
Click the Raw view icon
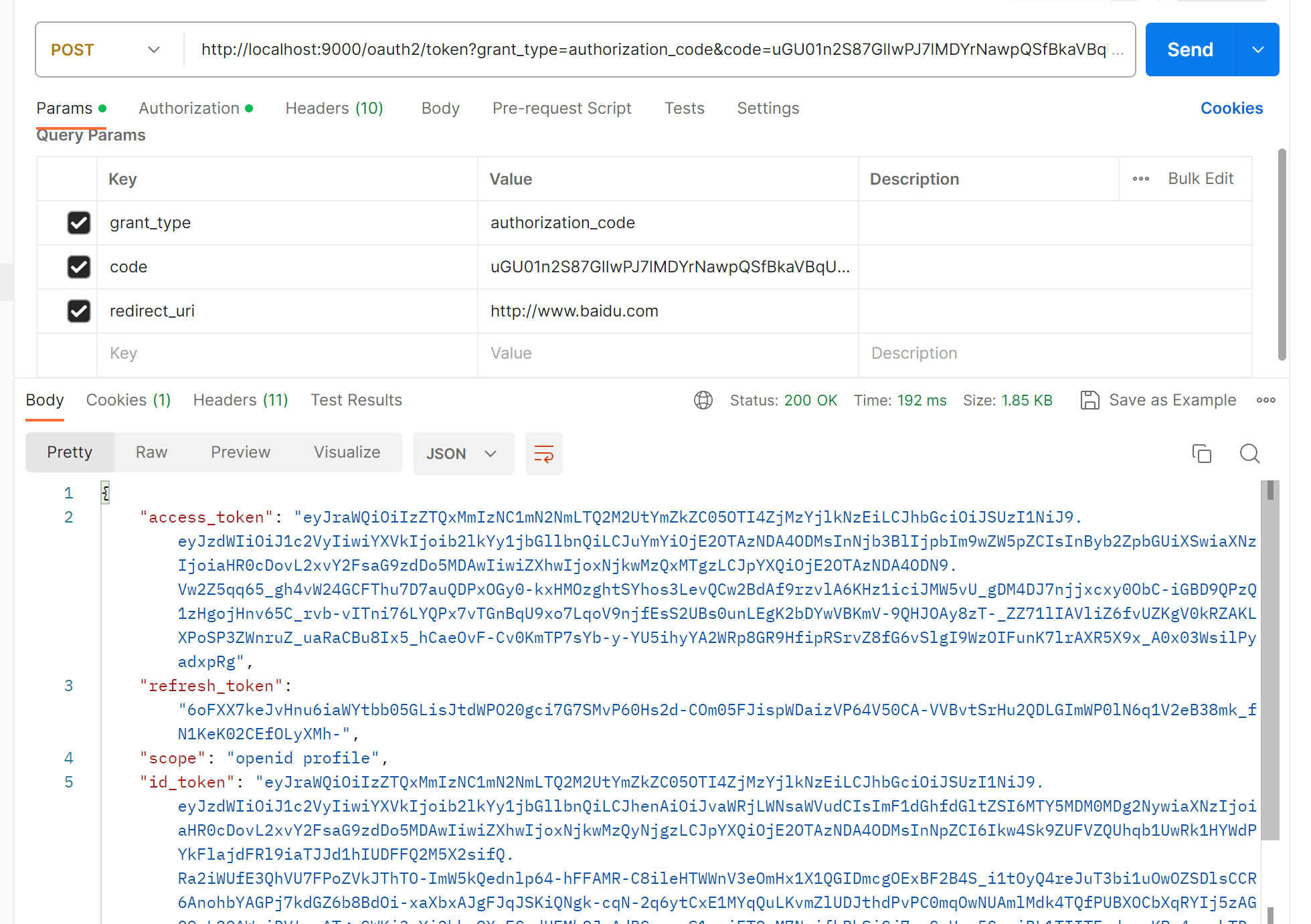[151, 452]
